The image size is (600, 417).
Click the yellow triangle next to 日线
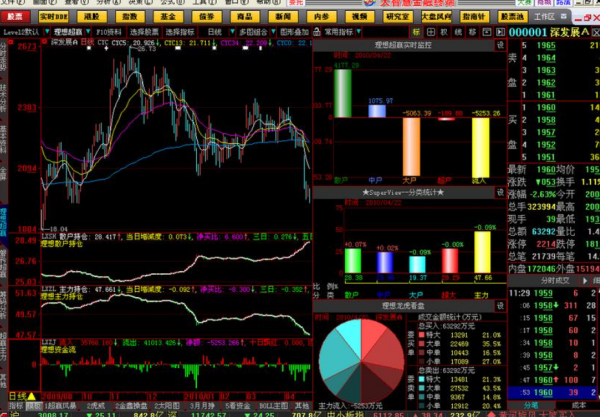pos(32,396)
